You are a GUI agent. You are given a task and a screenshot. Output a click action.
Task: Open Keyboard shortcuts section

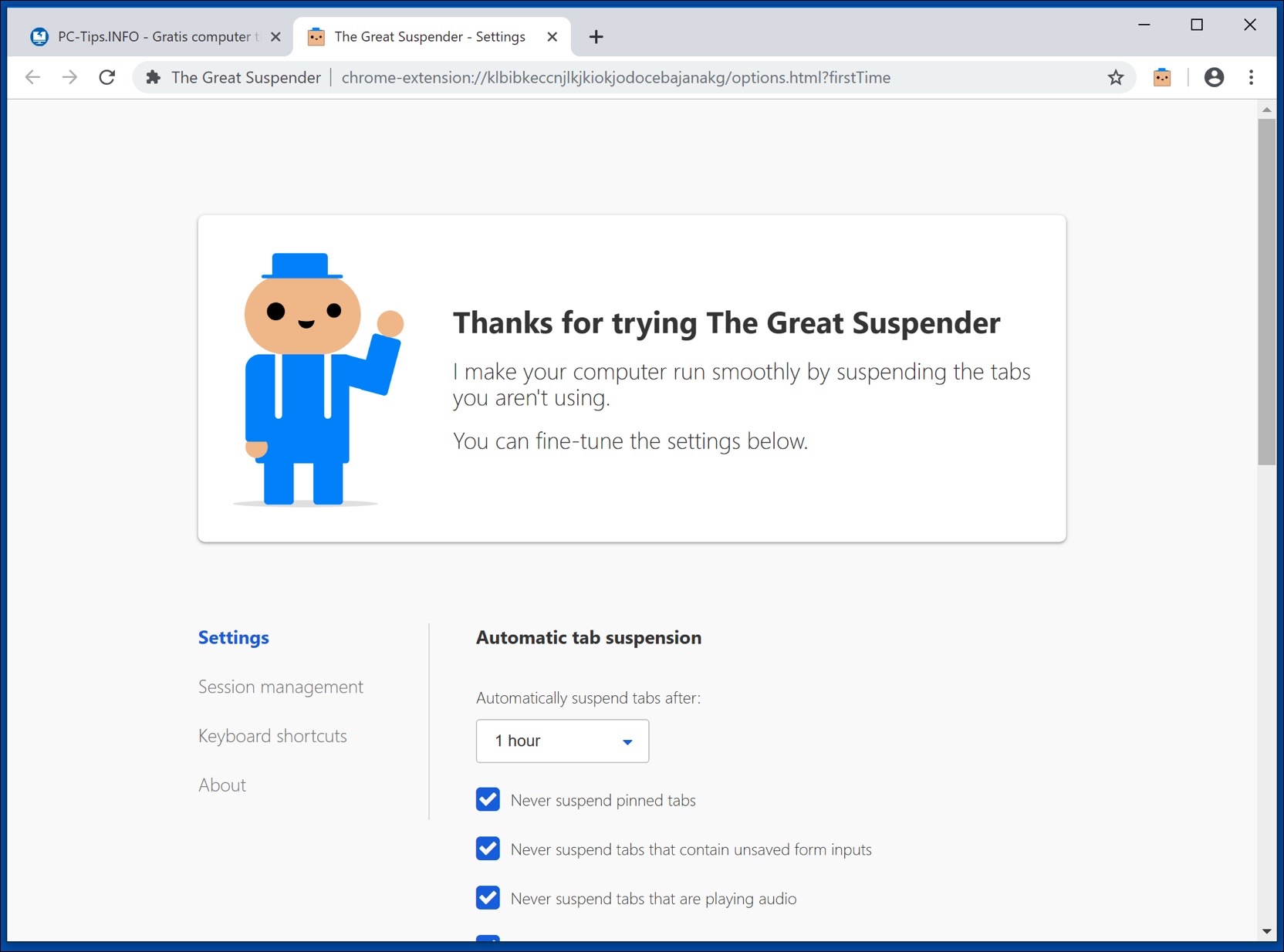[x=272, y=737]
